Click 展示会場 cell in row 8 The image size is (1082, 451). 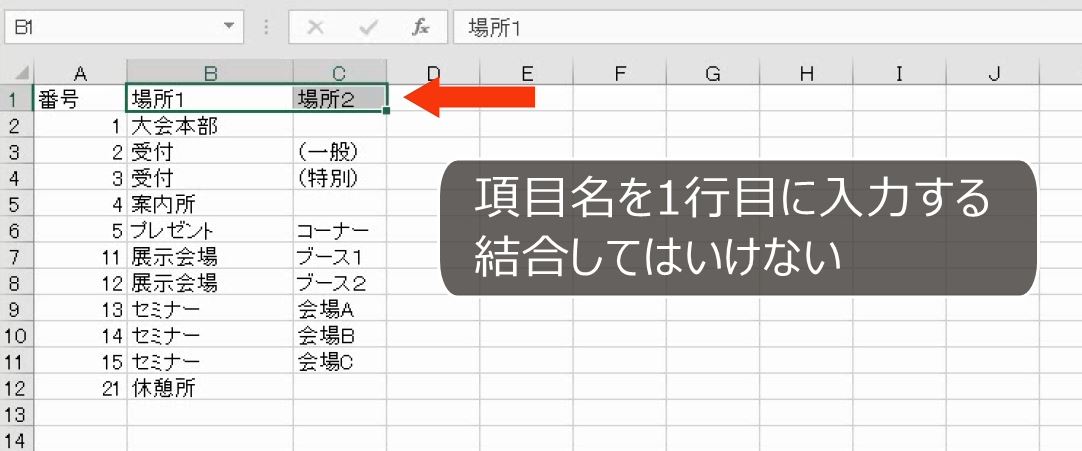pyautogui.click(x=210, y=283)
